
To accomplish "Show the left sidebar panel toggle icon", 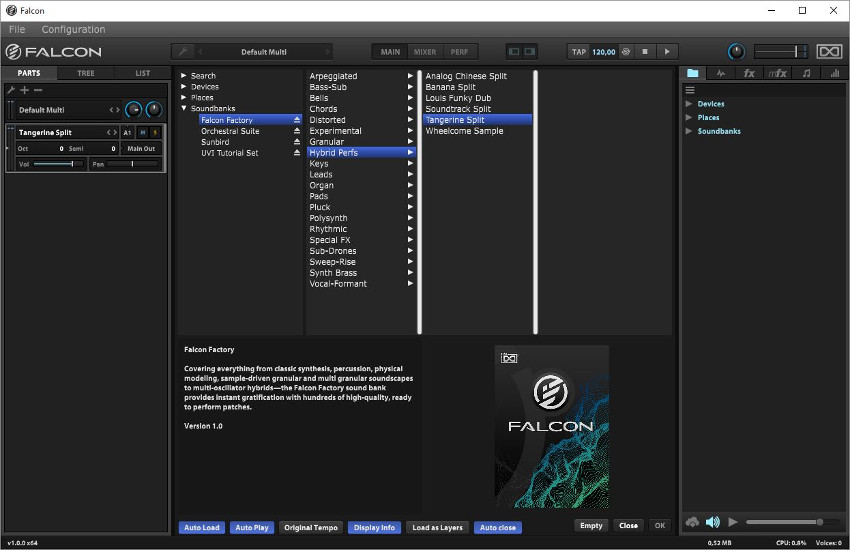I will tap(514, 51).
